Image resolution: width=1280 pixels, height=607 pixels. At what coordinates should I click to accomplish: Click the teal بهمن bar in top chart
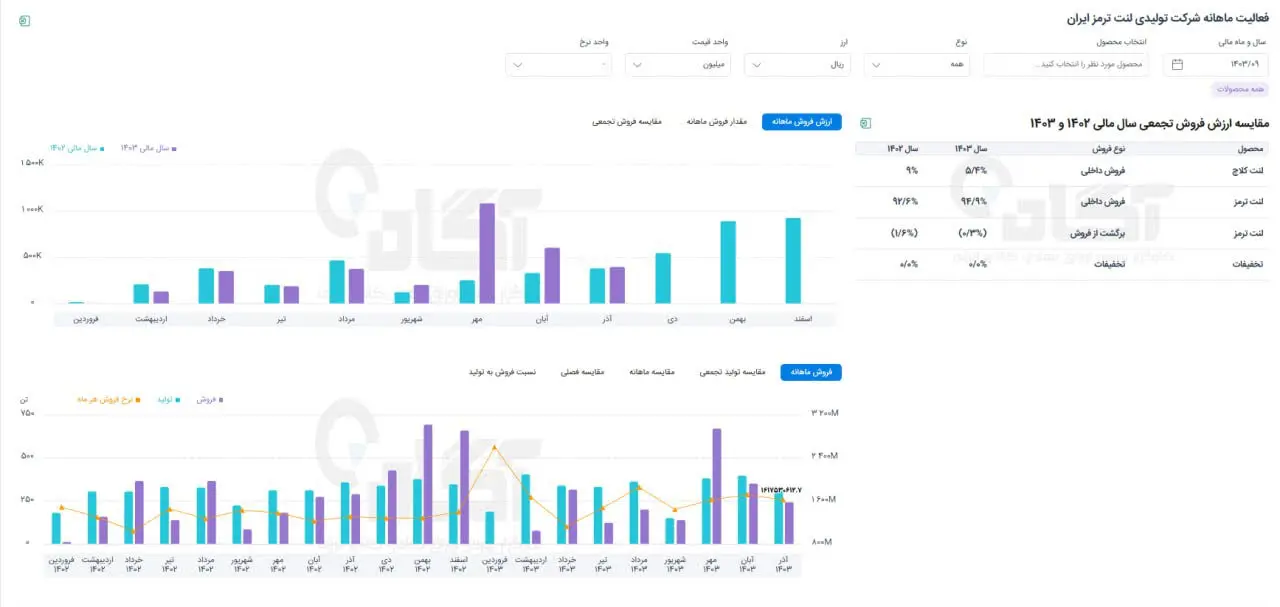[728, 263]
